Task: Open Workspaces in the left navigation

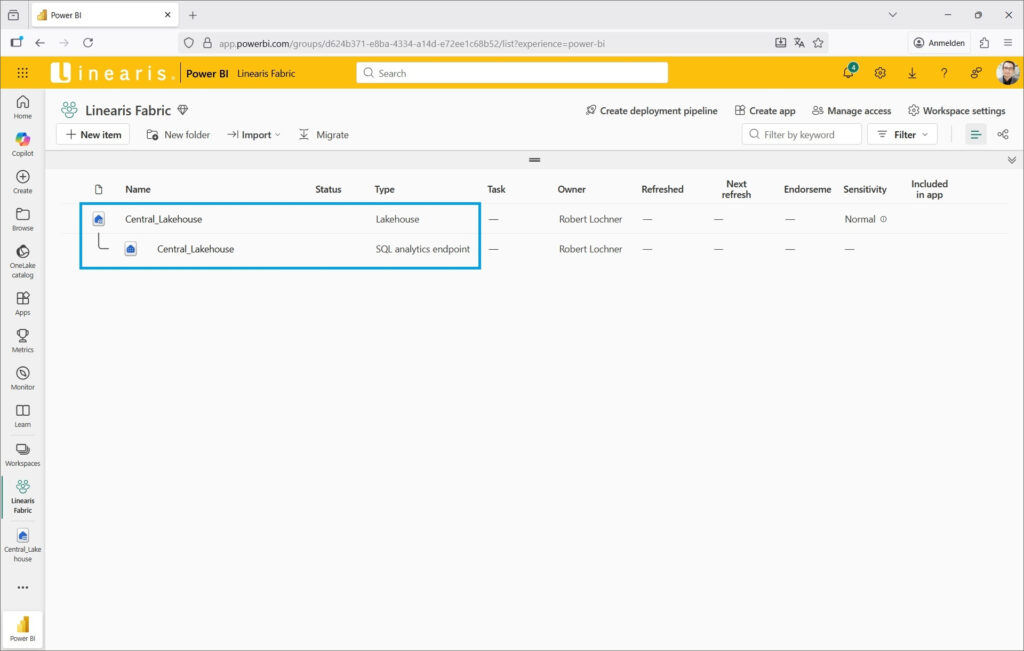Action: [x=22, y=454]
